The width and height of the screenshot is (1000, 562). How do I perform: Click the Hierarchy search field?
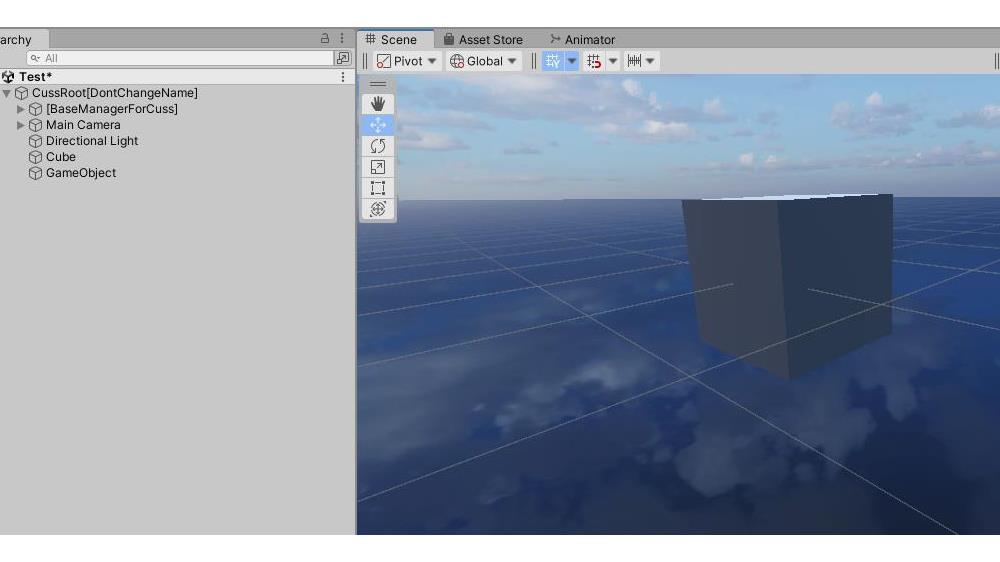point(180,58)
